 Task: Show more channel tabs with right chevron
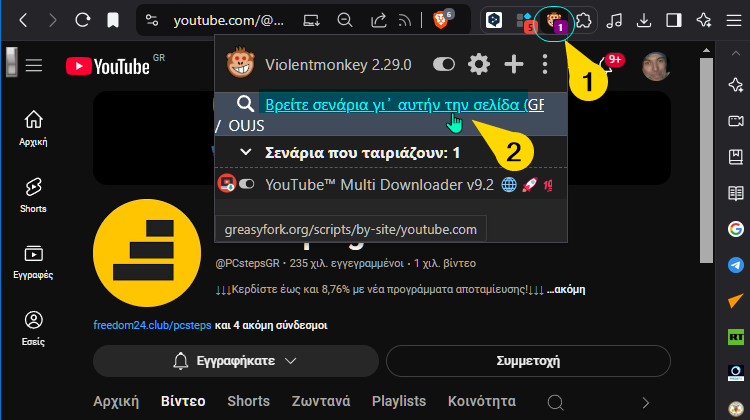(x=646, y=403)
